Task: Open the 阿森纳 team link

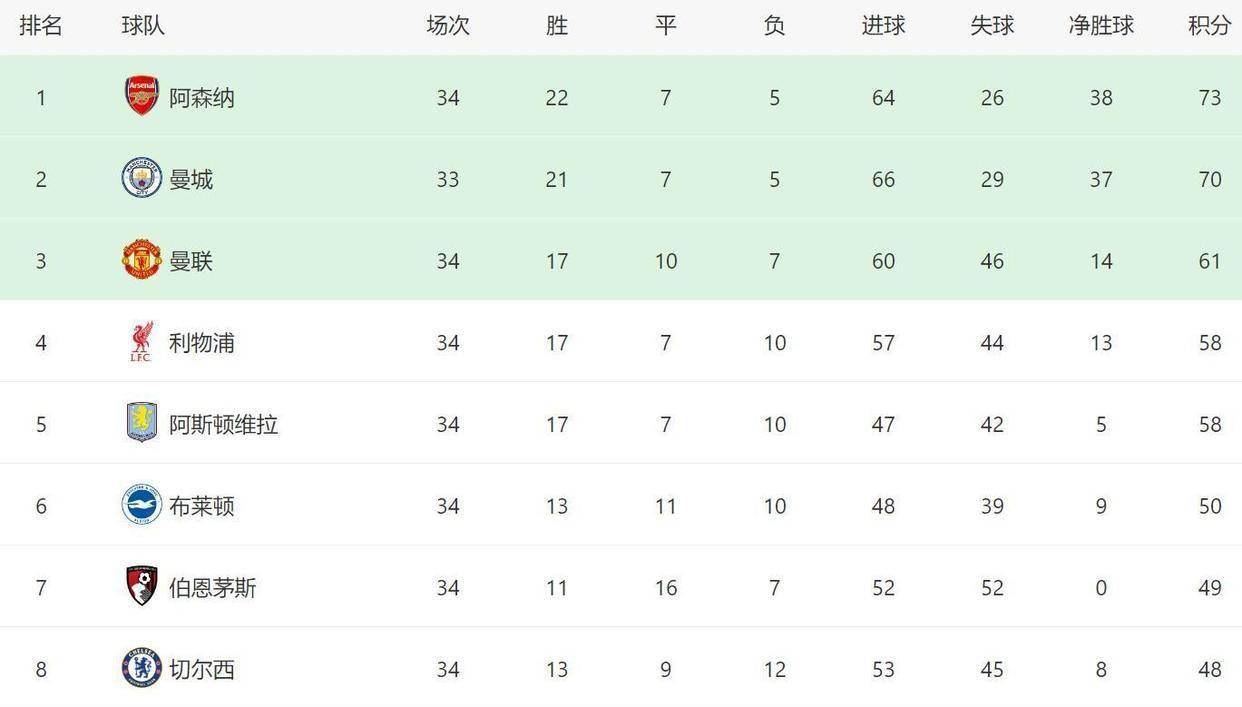Action: 202,98
